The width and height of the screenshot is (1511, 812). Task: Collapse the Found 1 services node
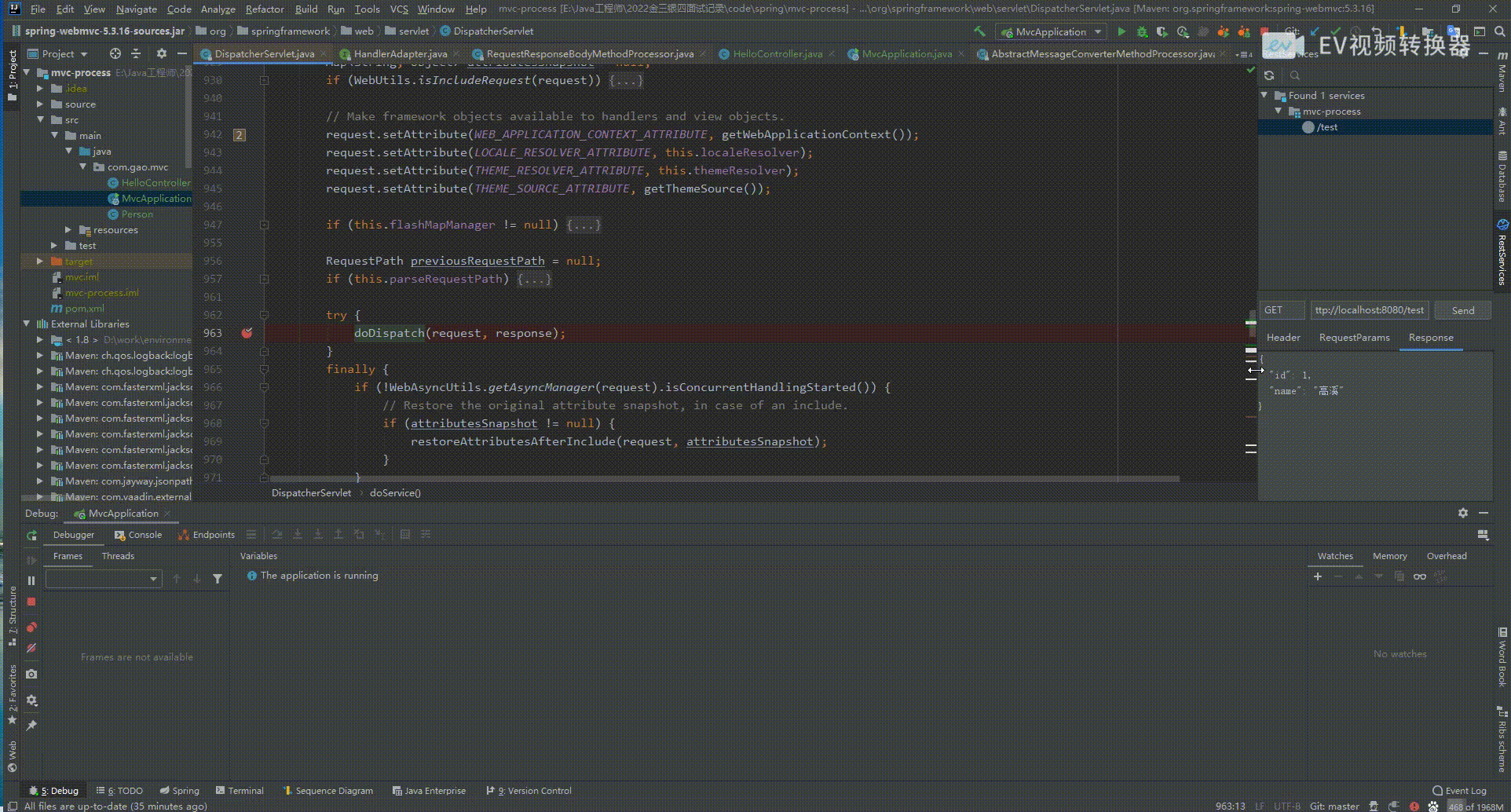coord(1264,95)
